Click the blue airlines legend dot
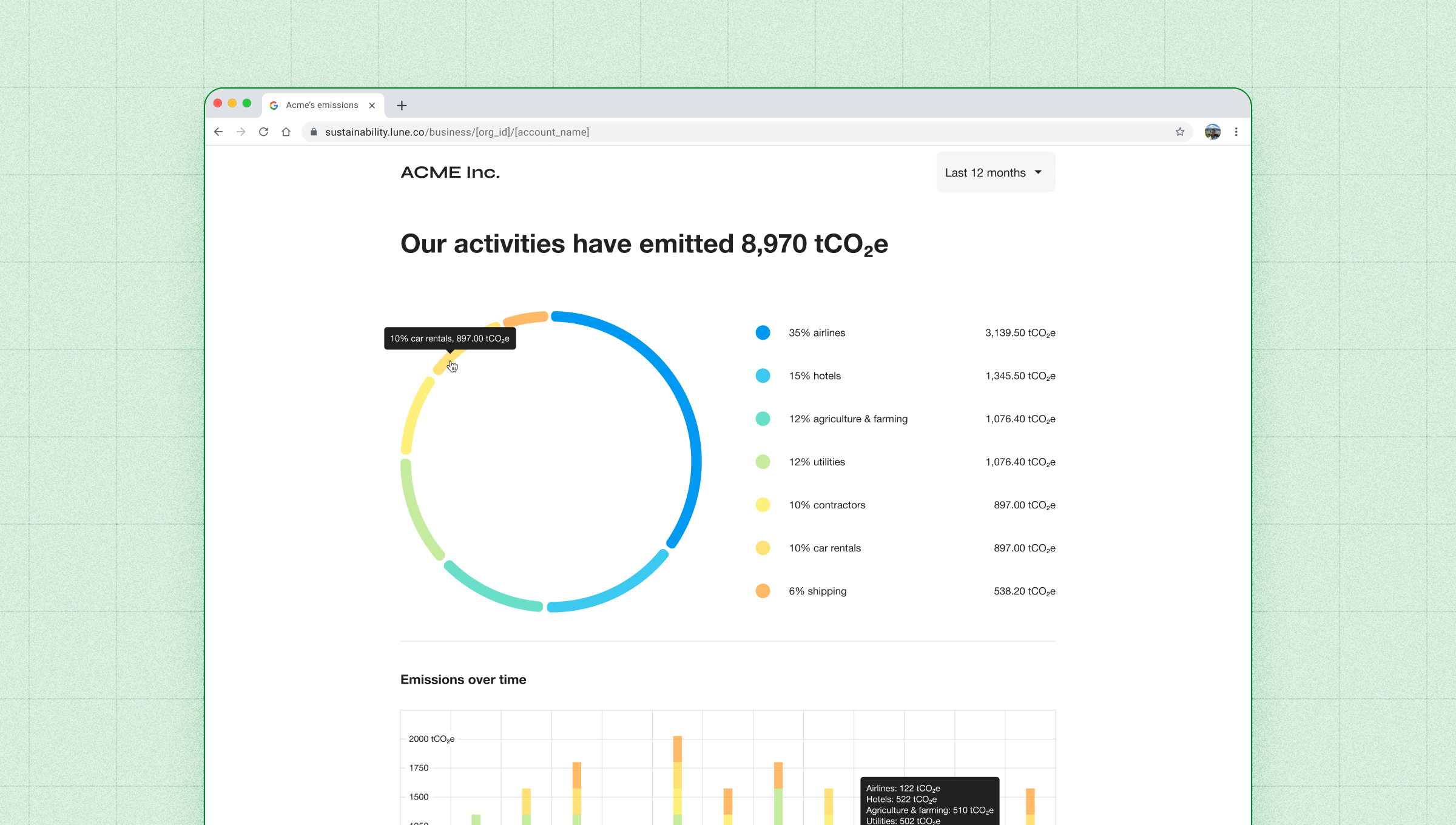The image size is (1456, 825). [763, 333]
